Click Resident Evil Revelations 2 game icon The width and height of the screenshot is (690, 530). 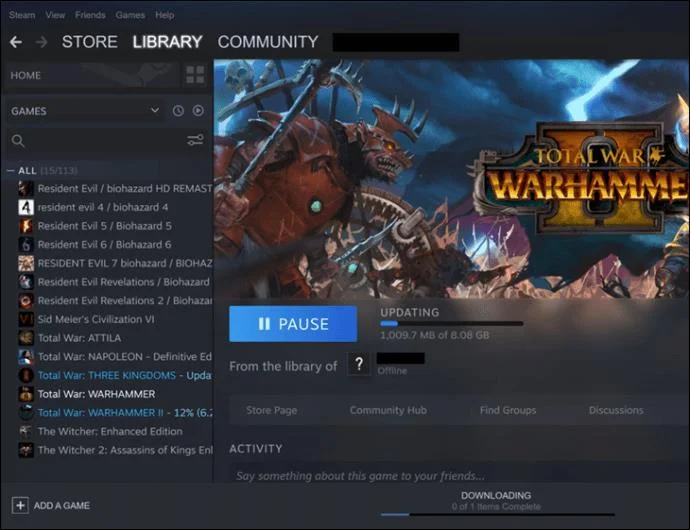point(26,301)
